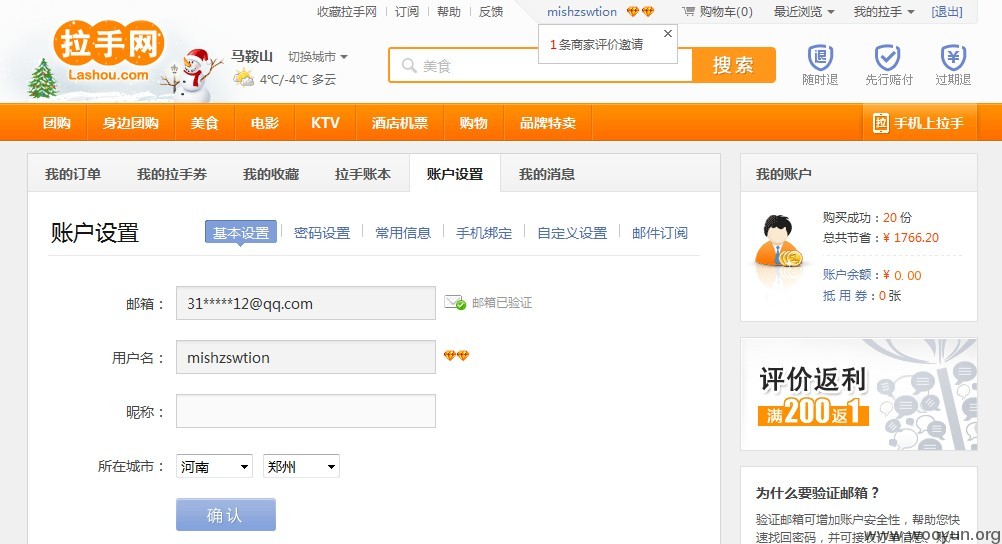Open the 美食 navigation item
This screenshot has width=1002, height=544.
click(x=204, y=123)
